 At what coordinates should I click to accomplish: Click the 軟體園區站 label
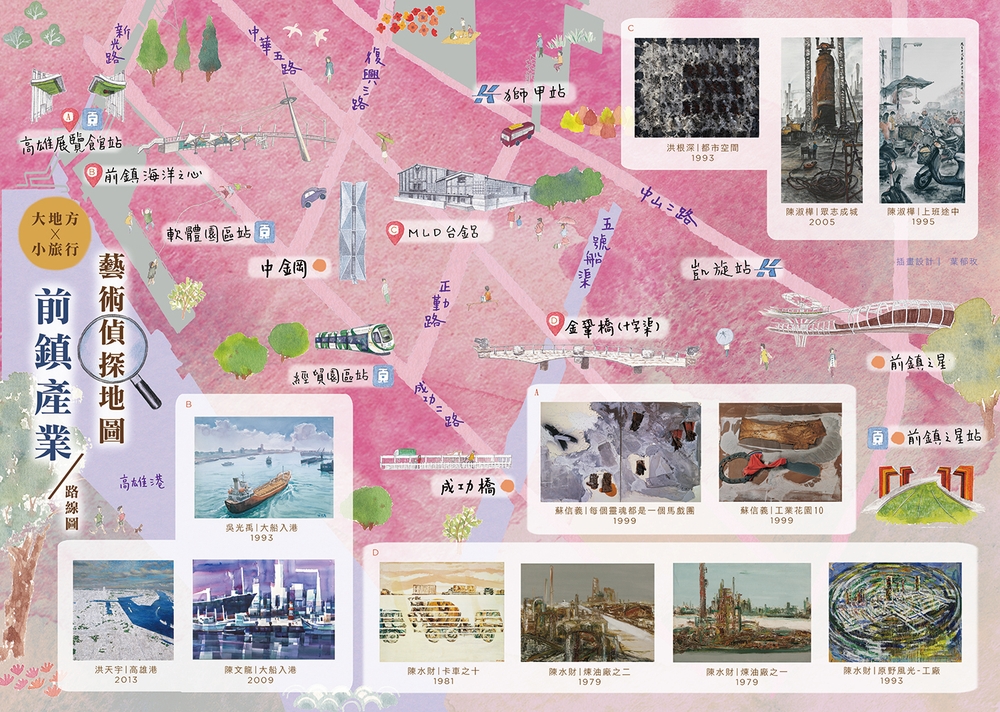pyautogui.click(x=209, y=234)
